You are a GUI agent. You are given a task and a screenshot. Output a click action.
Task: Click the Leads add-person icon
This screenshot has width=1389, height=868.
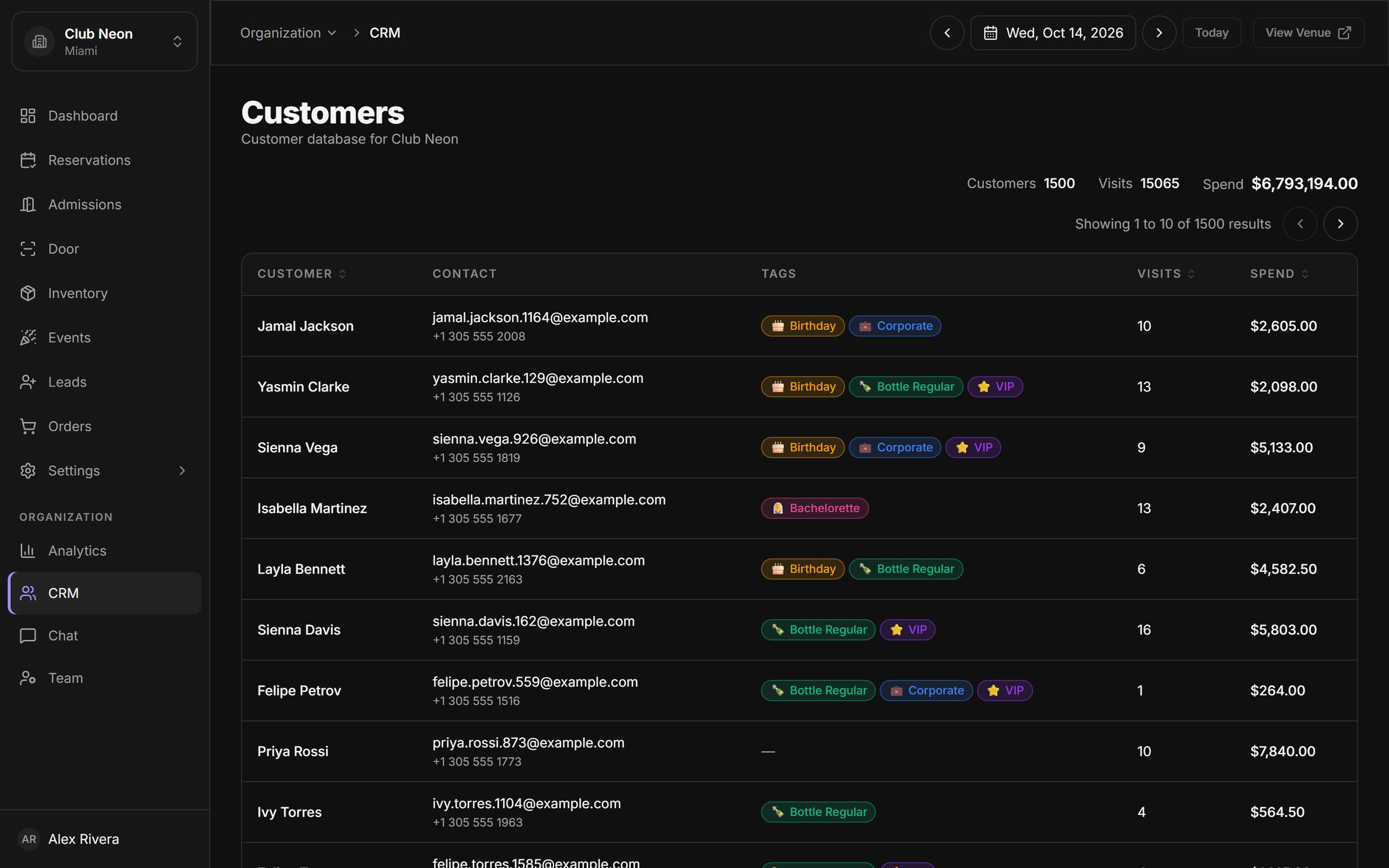(x=28, y=382)
